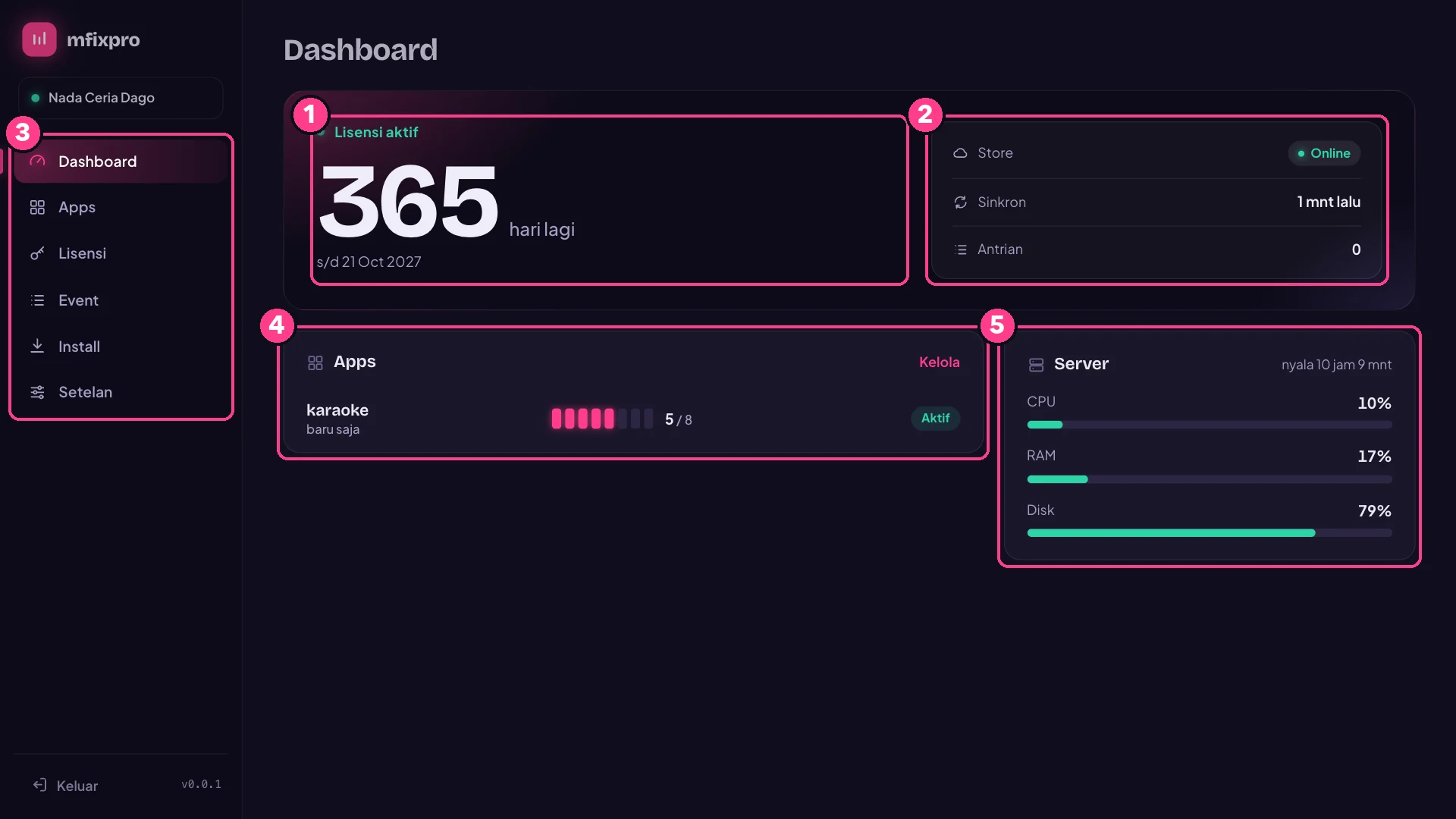Click the karaoke app name

337,410
